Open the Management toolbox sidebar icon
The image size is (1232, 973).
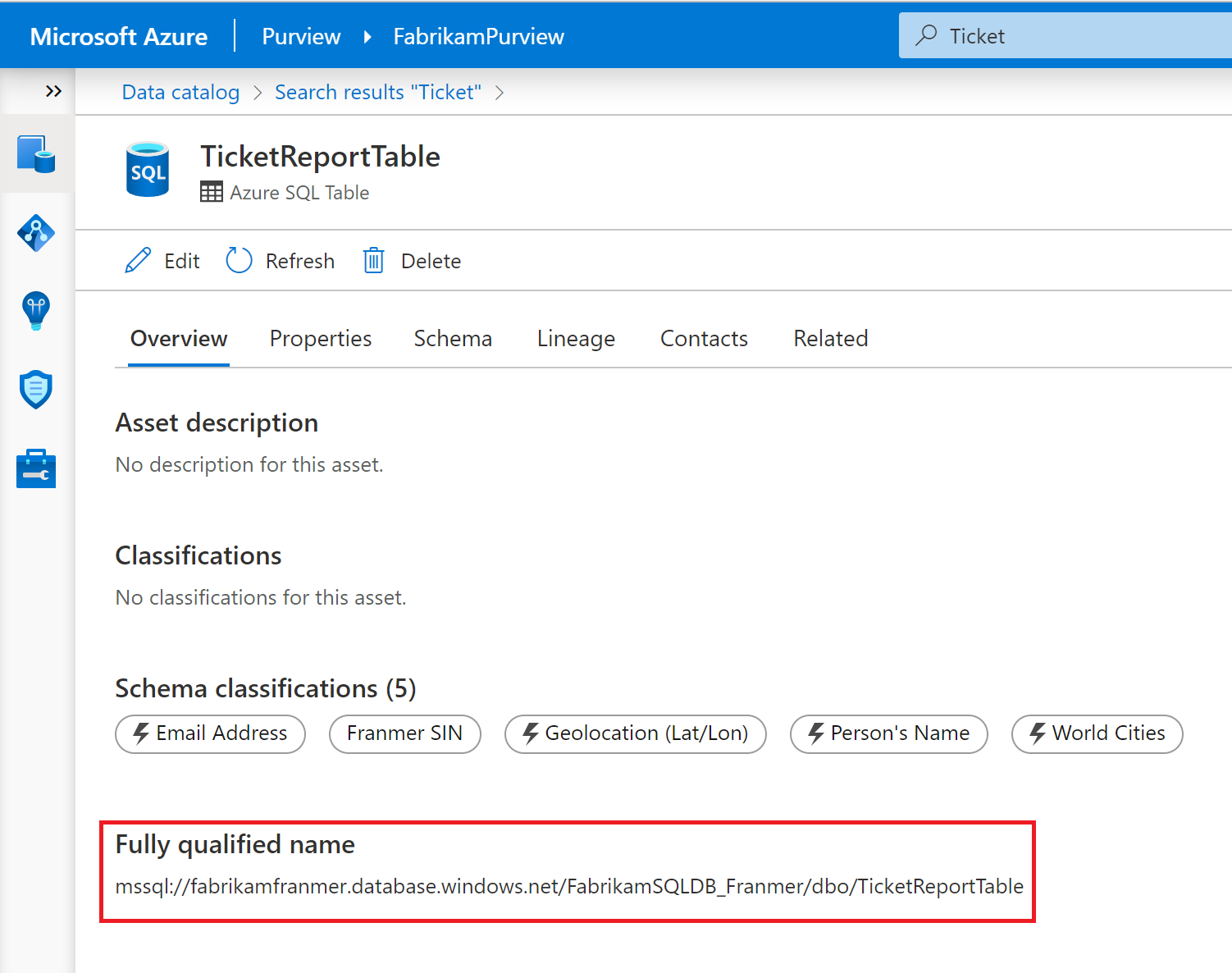tap(36, 468)
